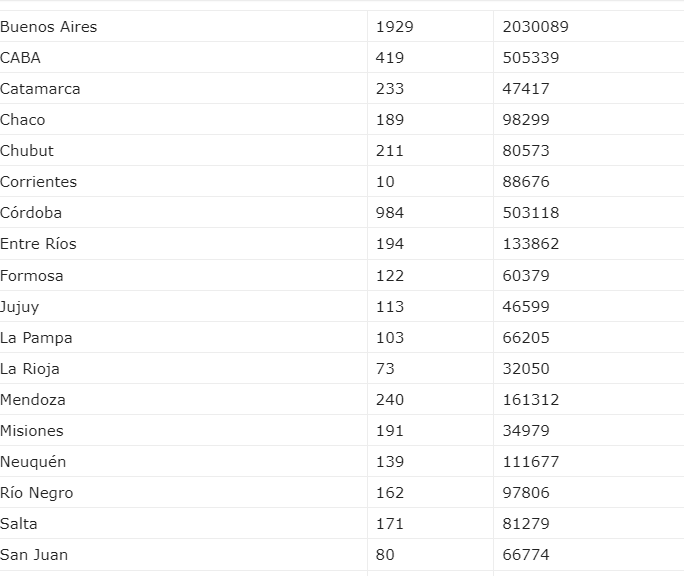The image size is (684, 576).
Task: Click the 503118 number cell
Action: [x=531, y=213]
